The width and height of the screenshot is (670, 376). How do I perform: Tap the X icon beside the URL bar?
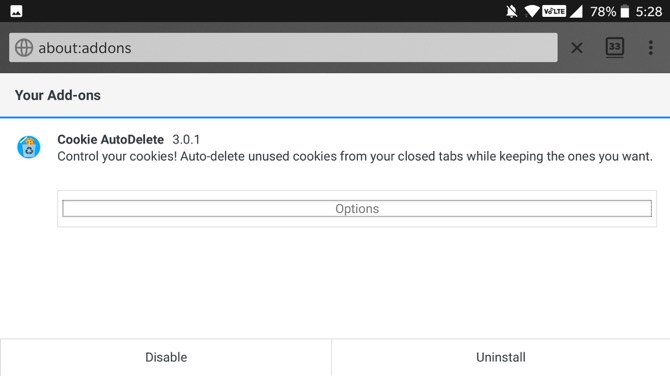(577, 48)
